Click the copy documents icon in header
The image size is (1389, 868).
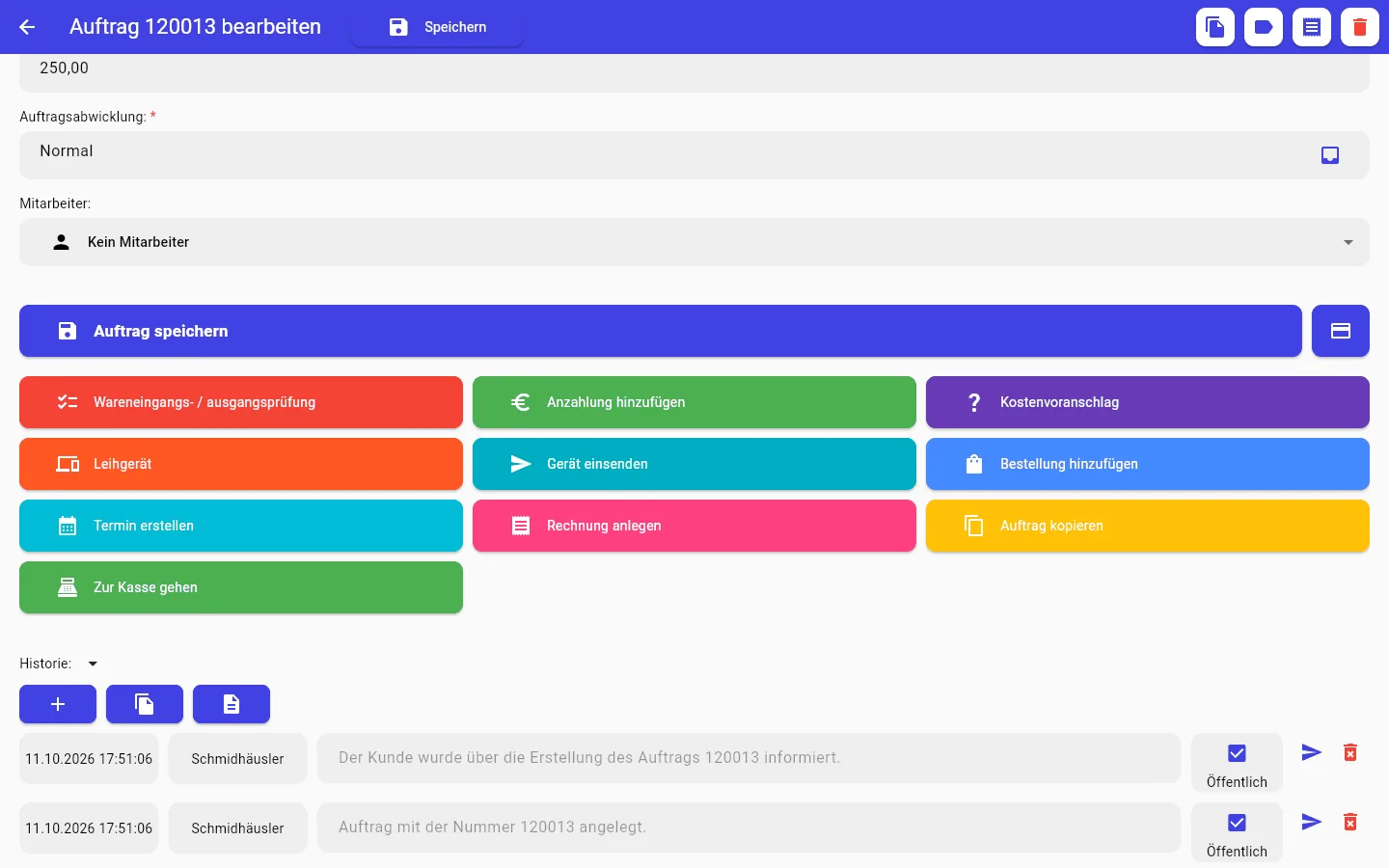(1215, 27)
